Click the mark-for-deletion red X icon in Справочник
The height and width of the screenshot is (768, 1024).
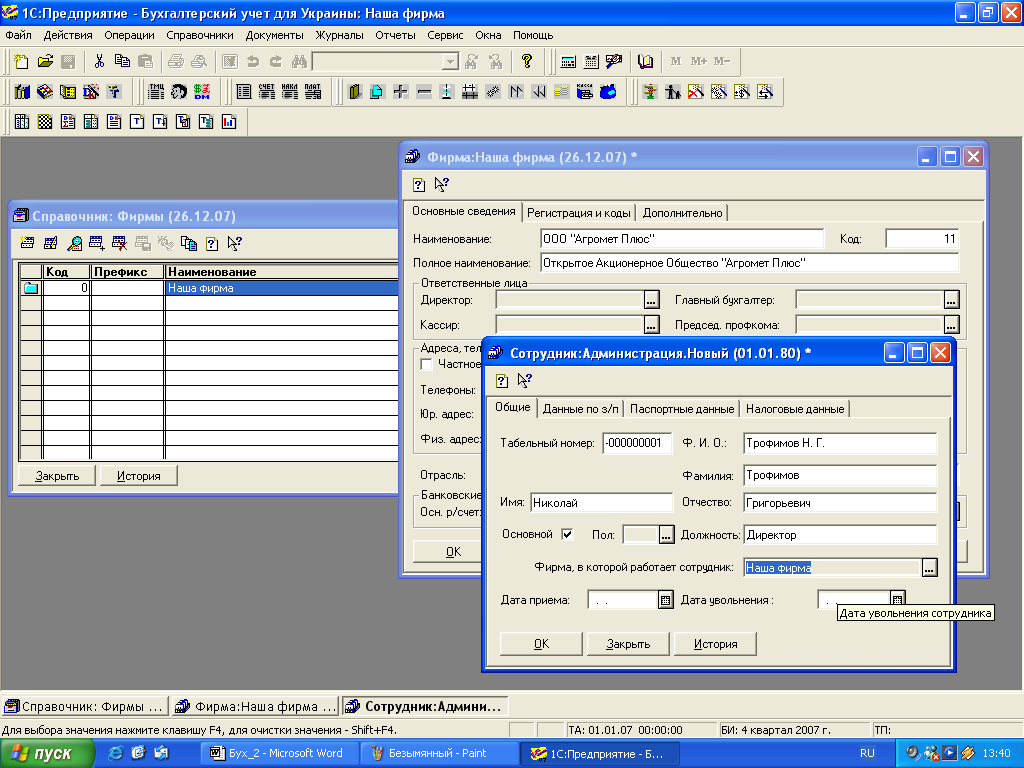pos(120,243)
